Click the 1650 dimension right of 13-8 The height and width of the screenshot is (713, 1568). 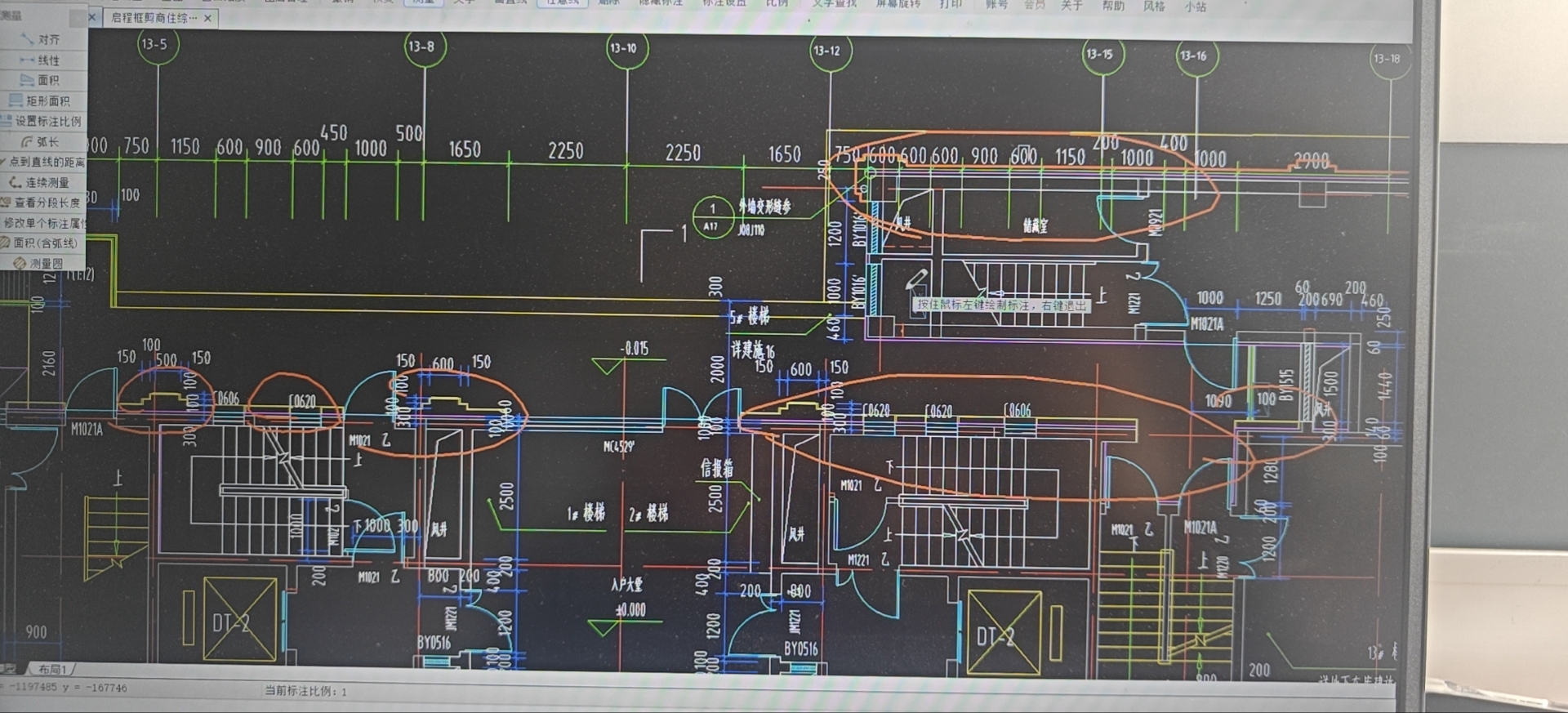(x=464, y=149)
